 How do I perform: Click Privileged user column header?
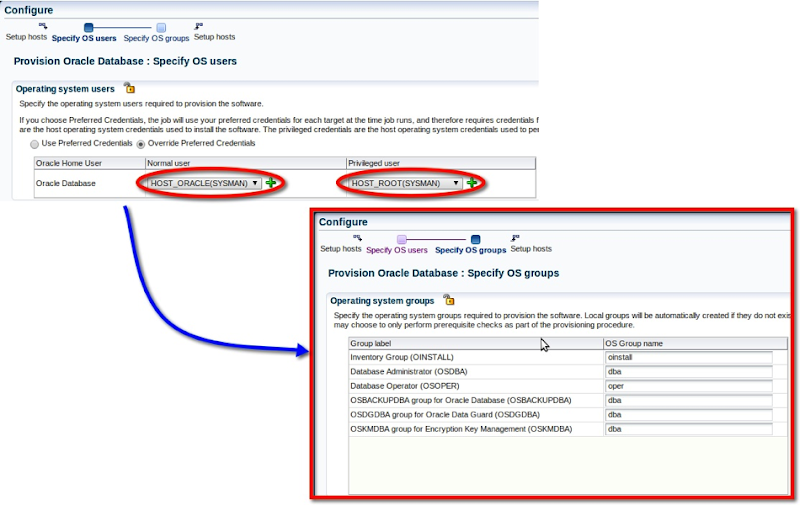[441, 163]
